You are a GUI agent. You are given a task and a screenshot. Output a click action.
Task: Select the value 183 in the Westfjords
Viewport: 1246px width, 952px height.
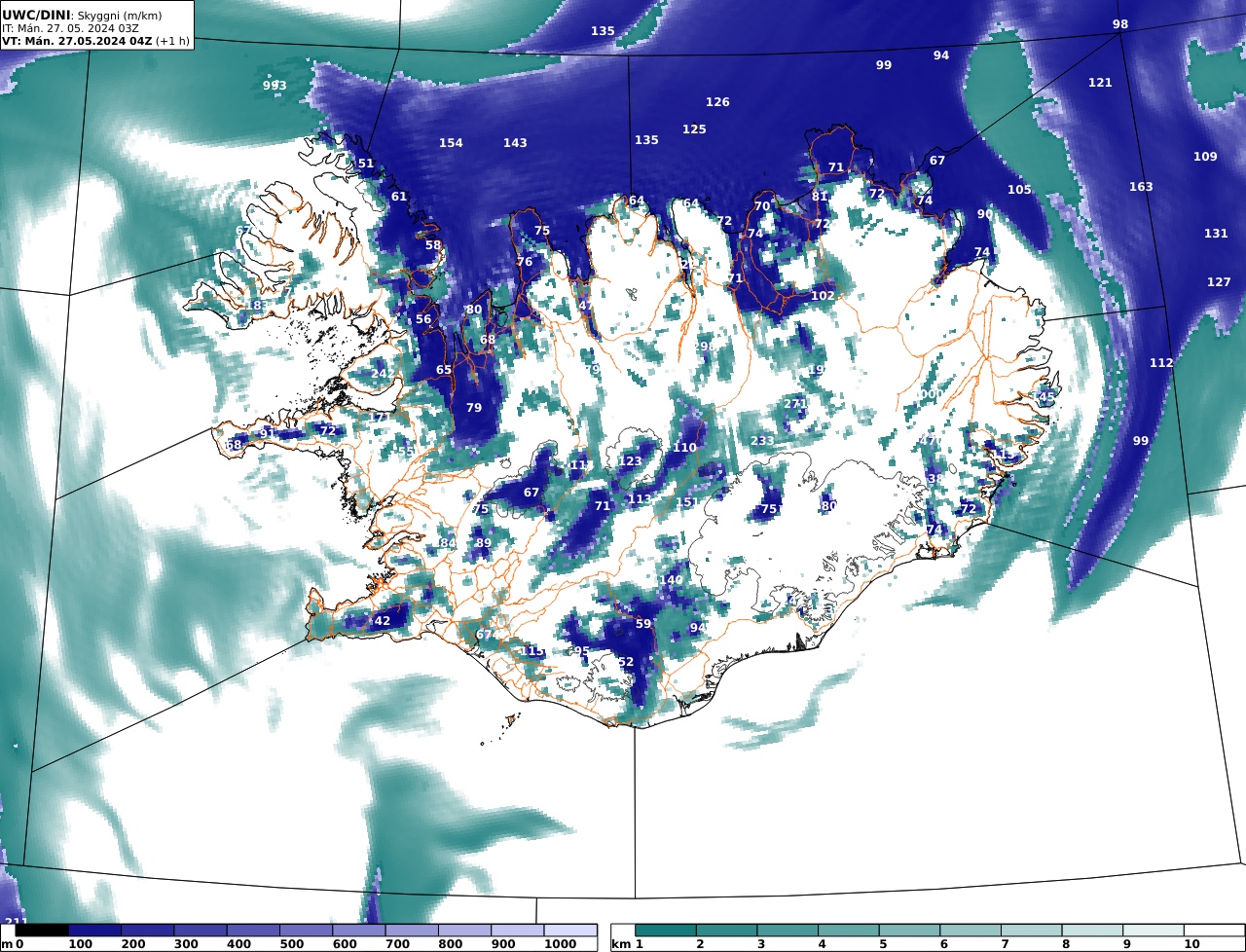click(x=255, y=306)
